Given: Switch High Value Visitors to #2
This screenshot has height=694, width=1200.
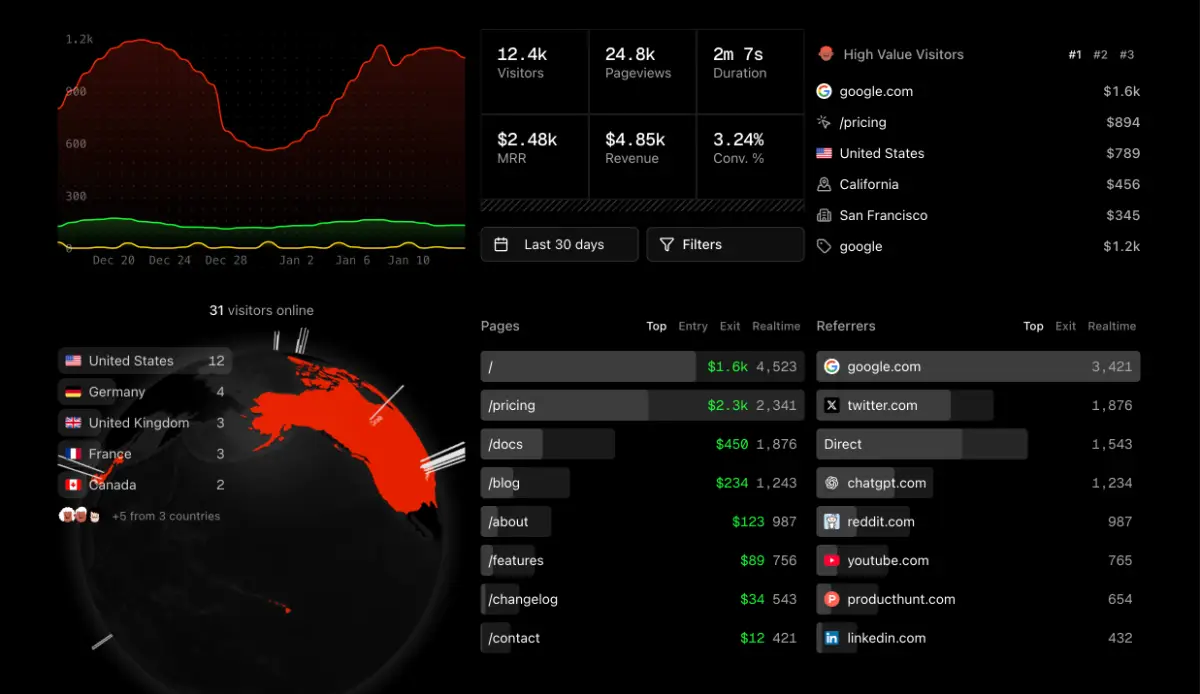Looking at the screenshot, I should pos(1100,55).
